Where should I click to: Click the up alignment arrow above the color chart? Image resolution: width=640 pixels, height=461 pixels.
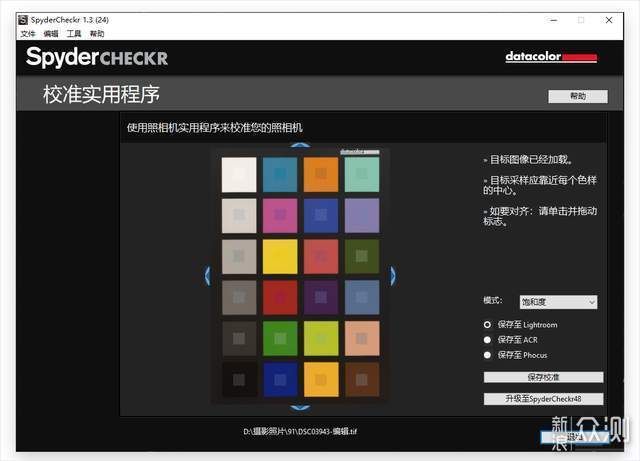coord(300,145)
